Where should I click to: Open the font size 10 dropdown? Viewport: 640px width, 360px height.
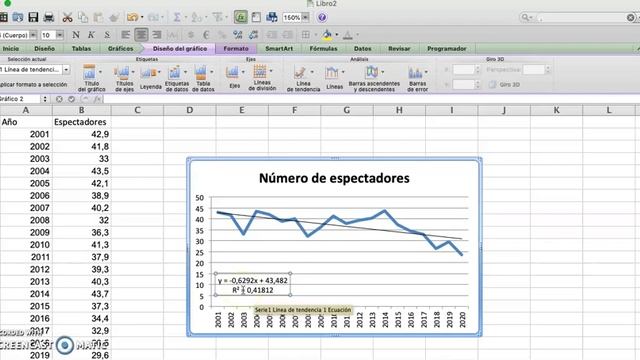pos(60,35)
